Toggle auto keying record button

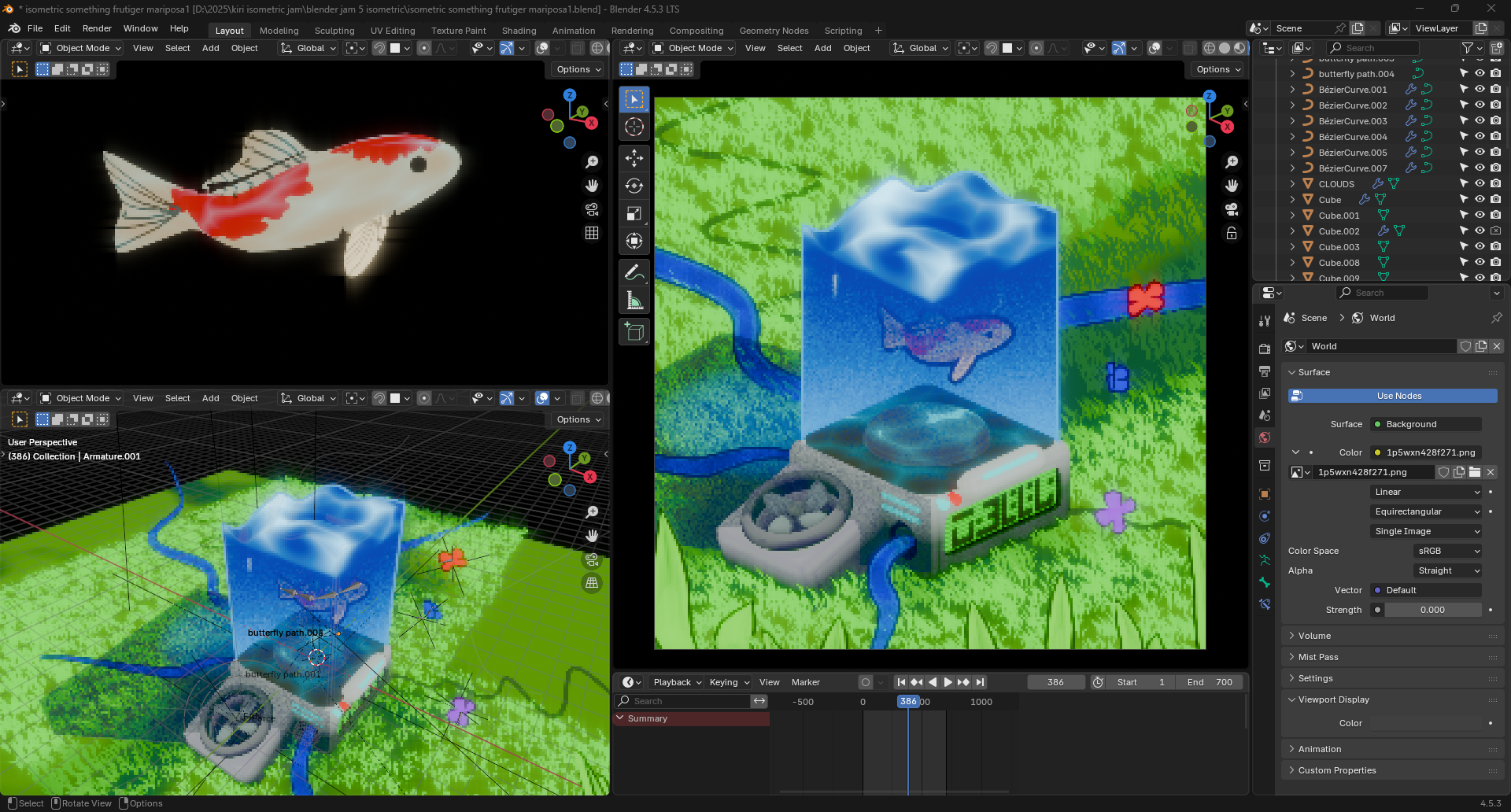pyautogui.click(x=866, y=682)
